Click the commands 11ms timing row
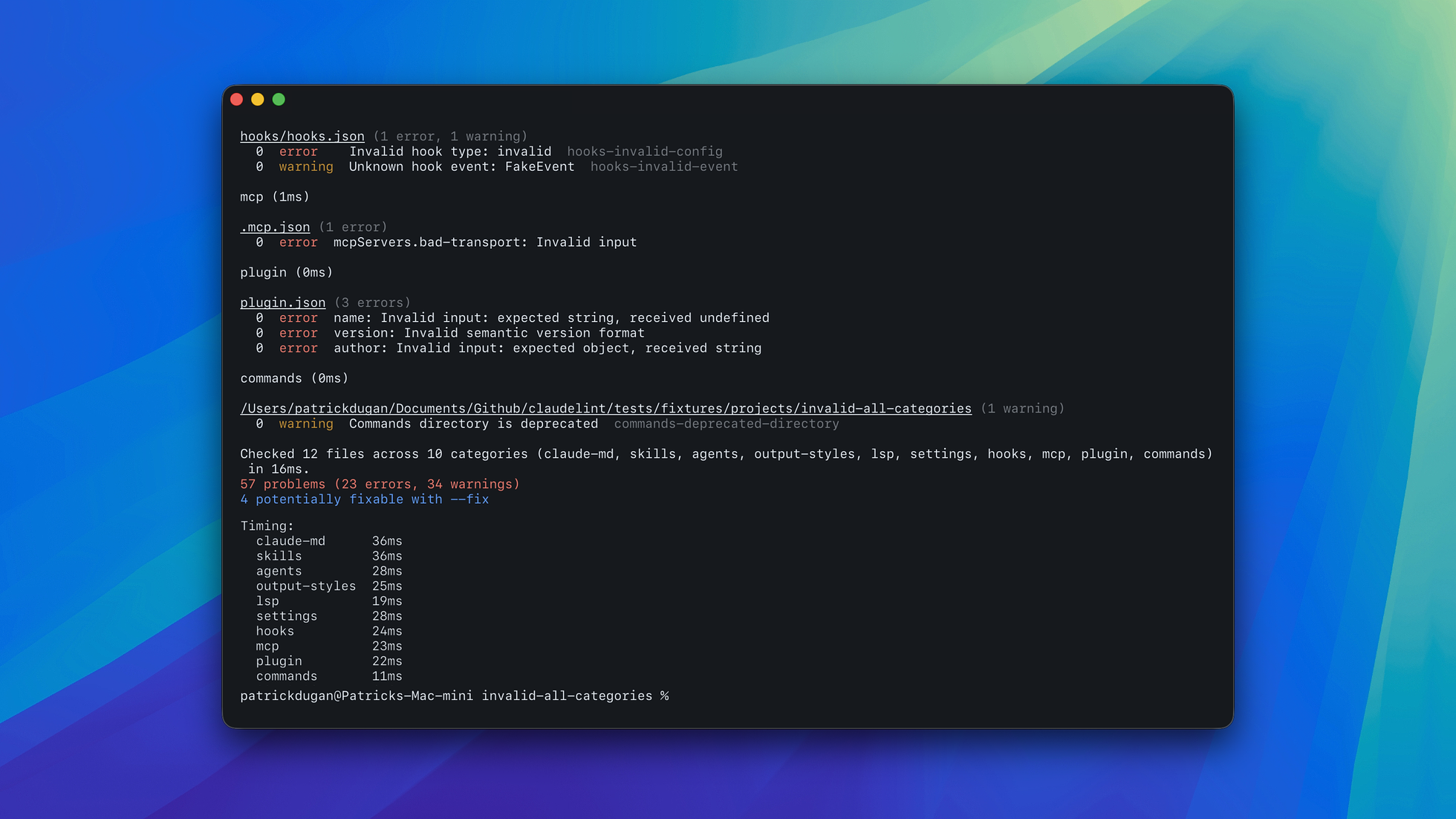 (329, 677)
